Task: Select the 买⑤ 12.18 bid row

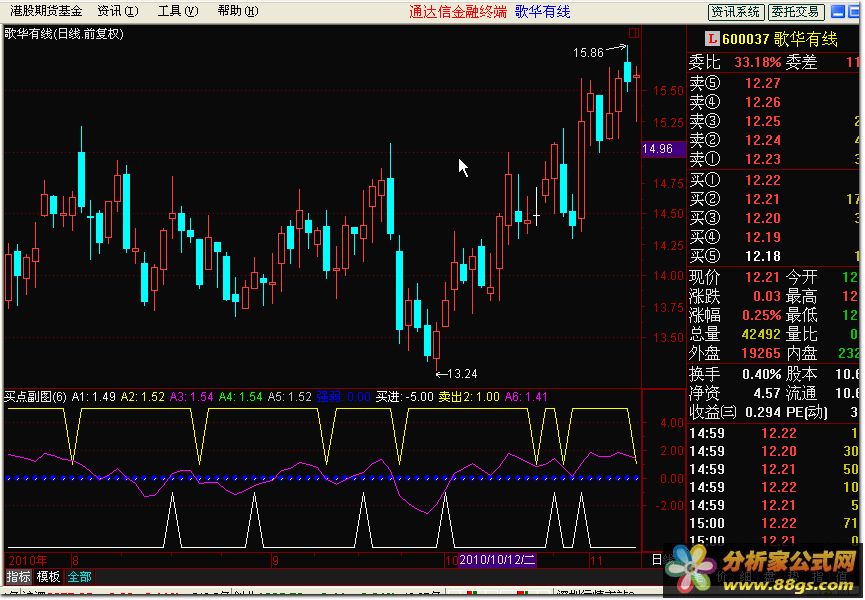Action: click(x=774, y=256)
